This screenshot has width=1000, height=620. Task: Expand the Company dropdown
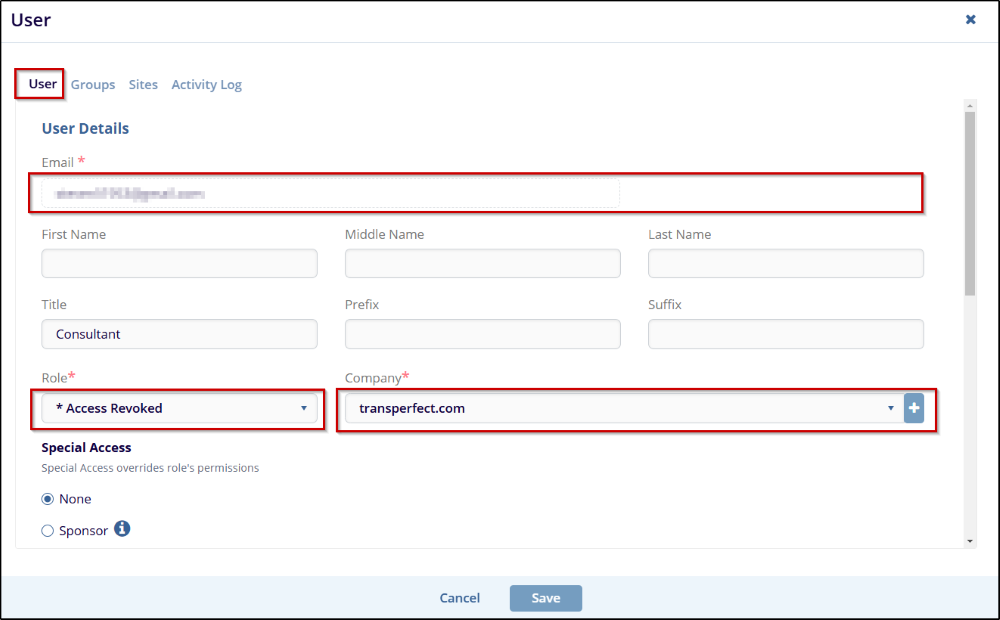click(620, 408)
